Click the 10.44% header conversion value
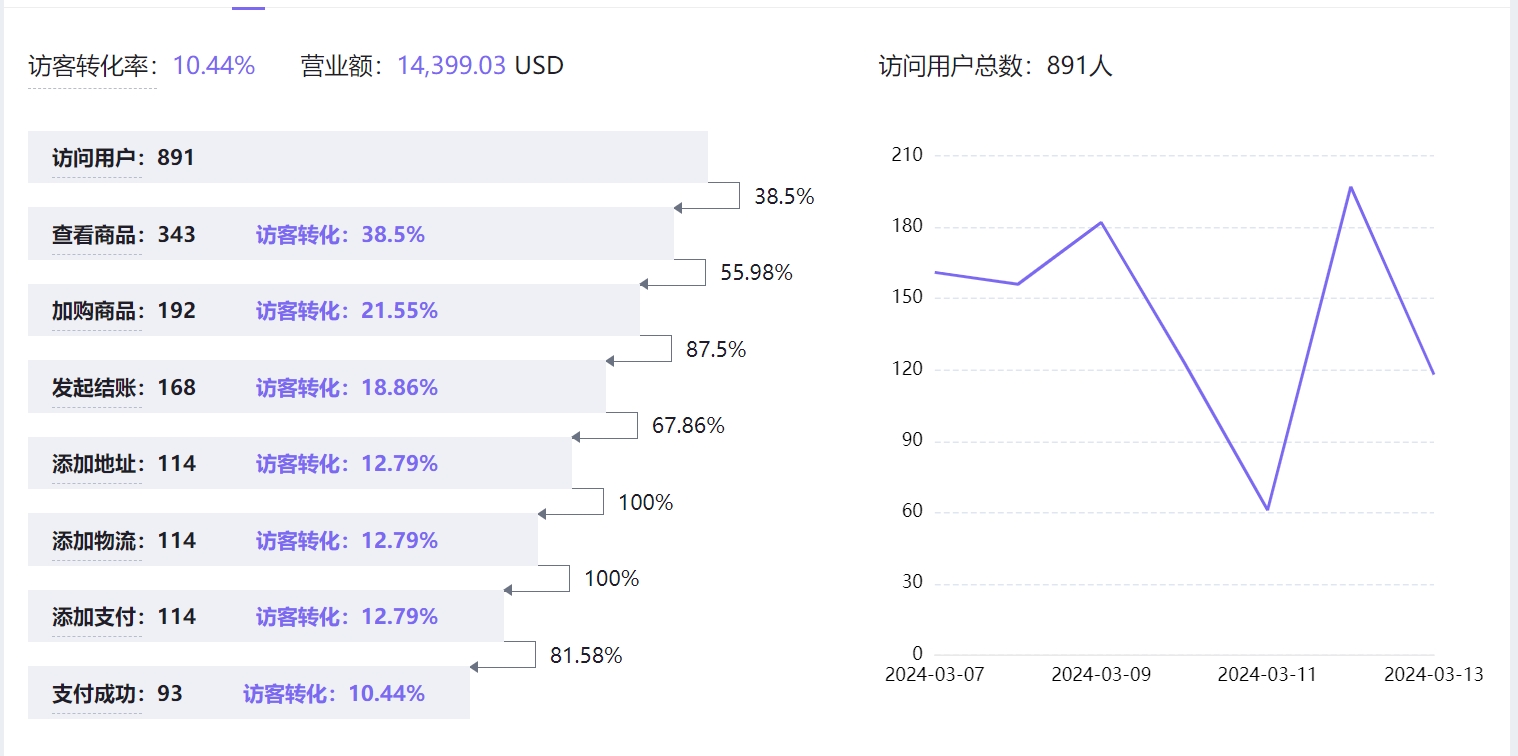The width and height of the screenshot is (1518, 756). (214, 66)
